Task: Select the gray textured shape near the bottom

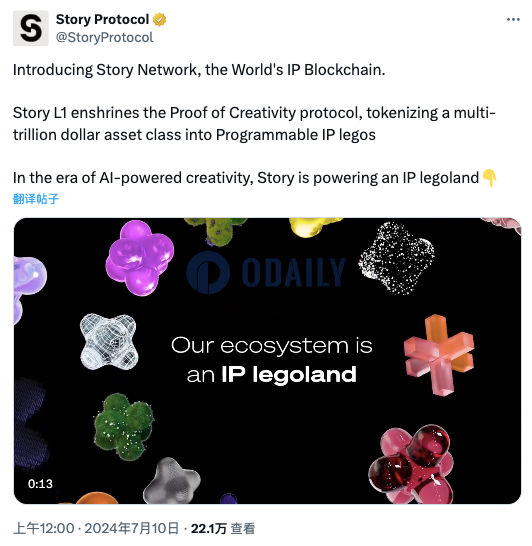Action: 172,481
